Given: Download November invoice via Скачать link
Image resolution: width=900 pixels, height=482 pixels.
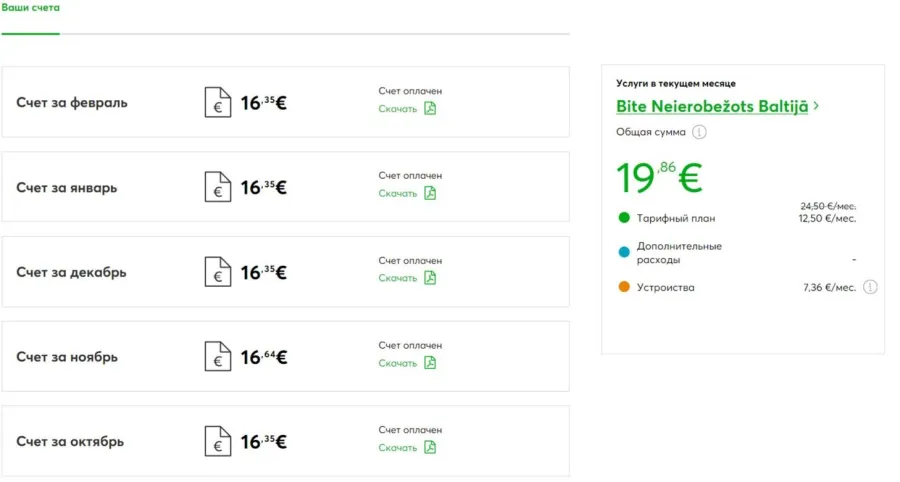Looking at the screenshot, I should coord(398,363).
